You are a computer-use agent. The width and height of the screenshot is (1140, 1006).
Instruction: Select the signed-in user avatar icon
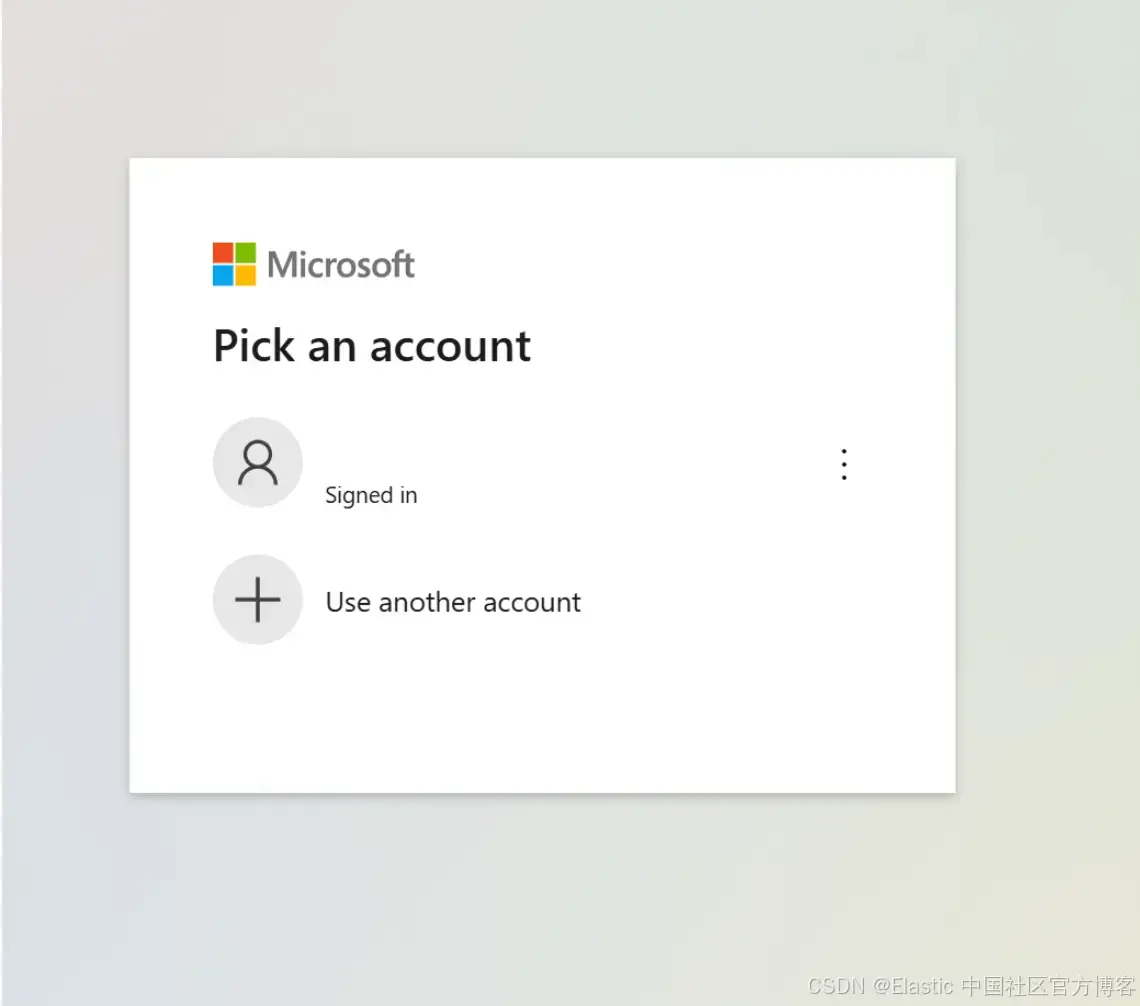257,462
